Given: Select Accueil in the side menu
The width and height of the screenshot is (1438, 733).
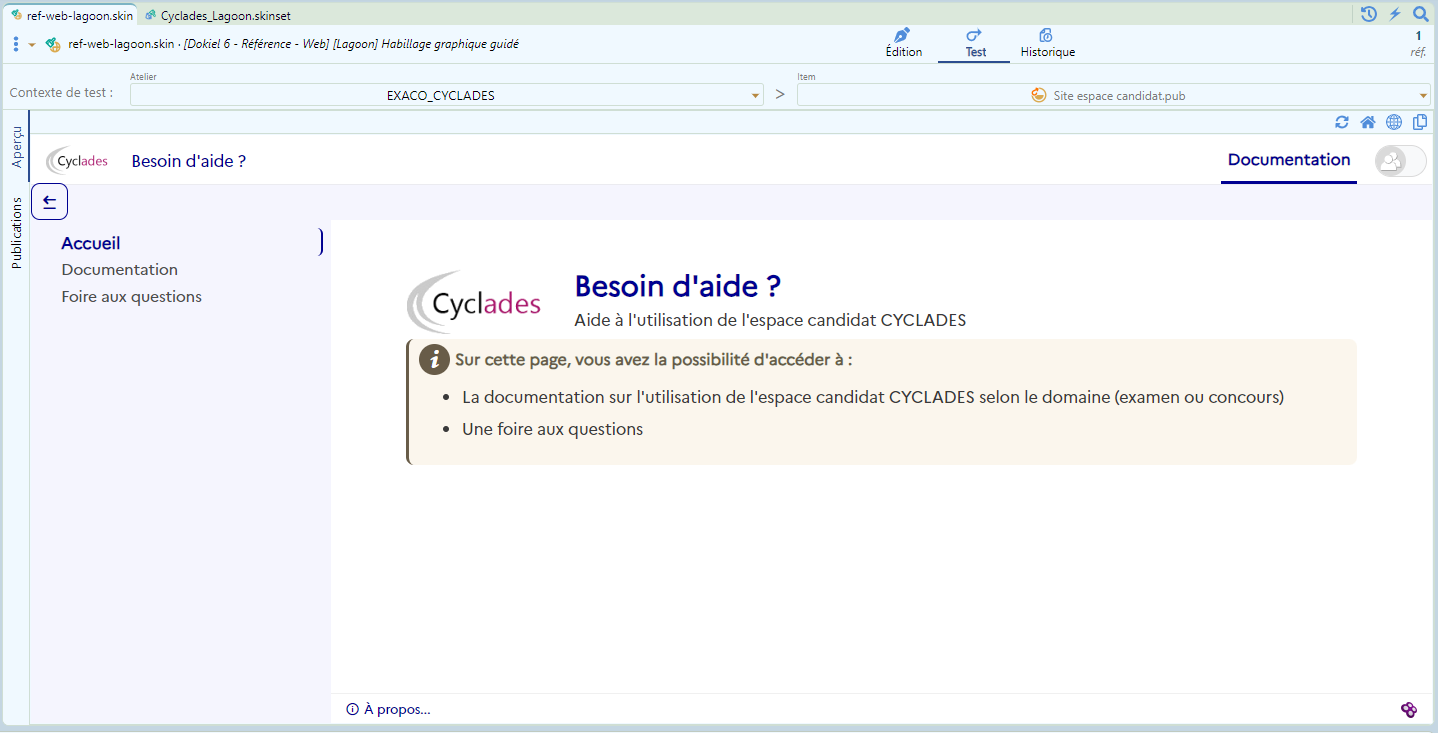Looking at the screenshot, I should [91, 243].
